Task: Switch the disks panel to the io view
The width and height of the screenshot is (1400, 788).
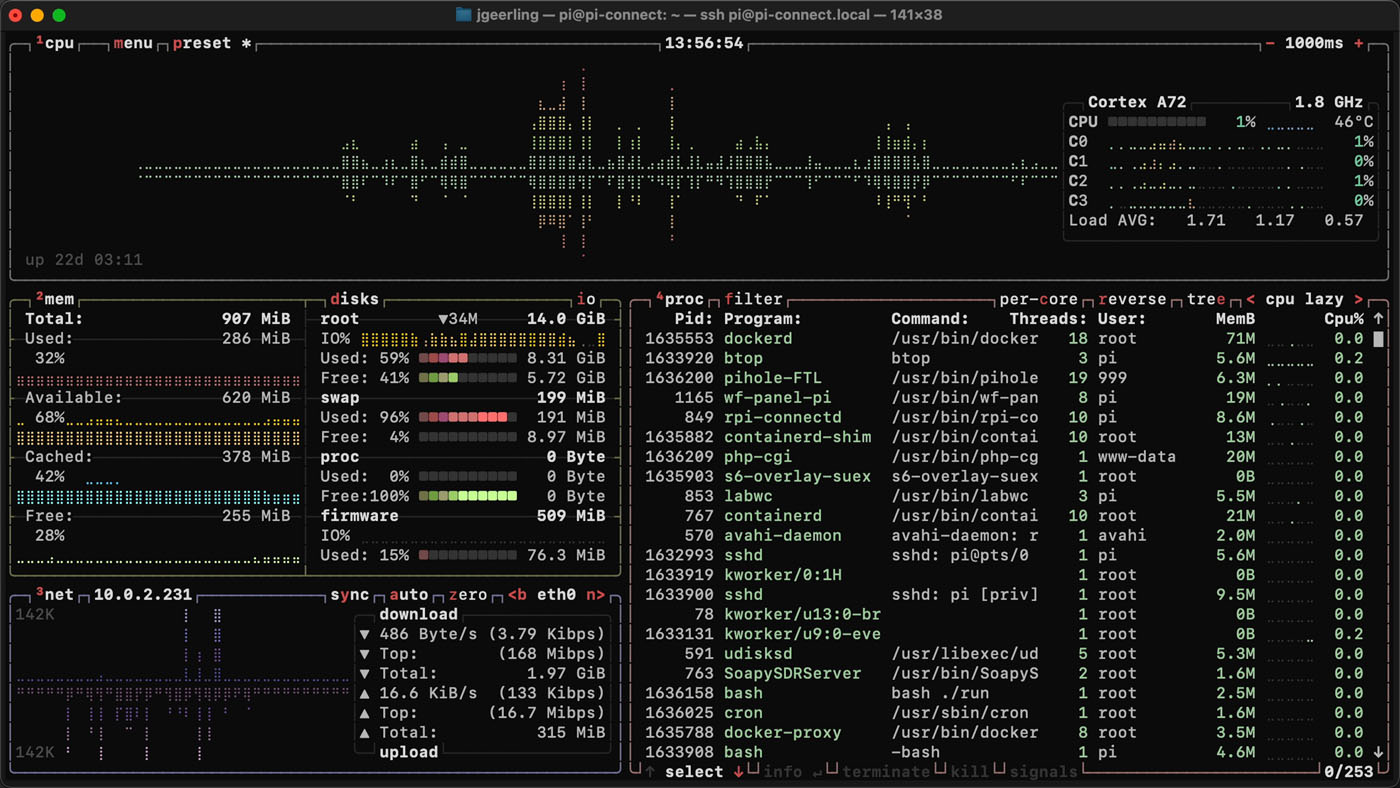Action: tap(586, 298)
